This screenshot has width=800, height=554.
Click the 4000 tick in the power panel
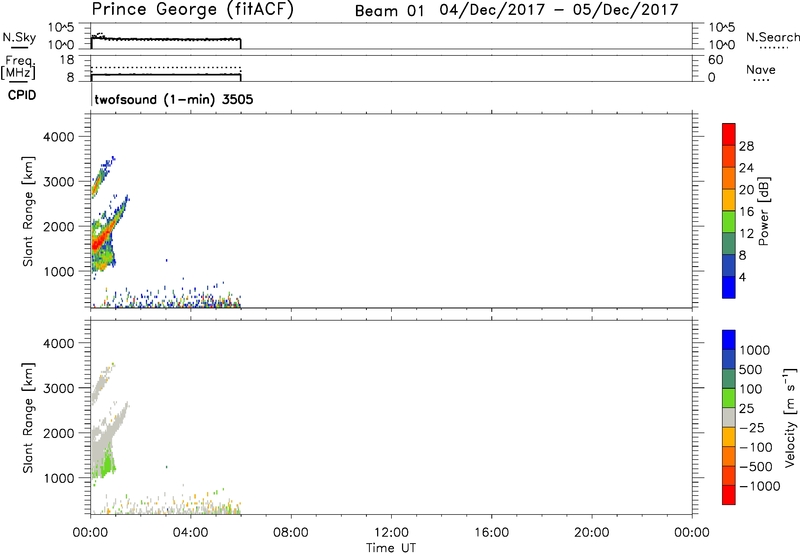59,137
